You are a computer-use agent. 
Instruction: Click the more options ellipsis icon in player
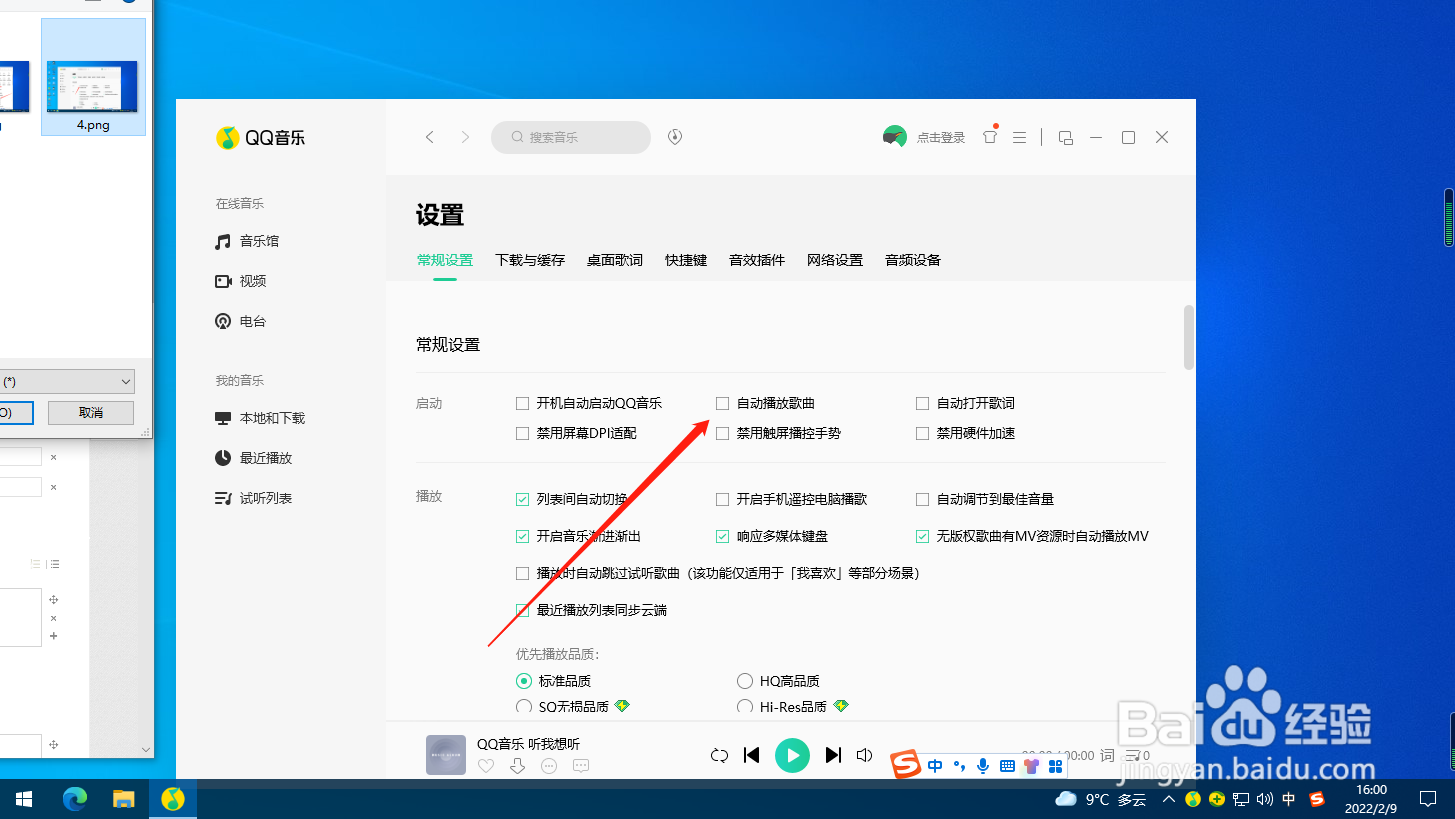click(549, 766)
